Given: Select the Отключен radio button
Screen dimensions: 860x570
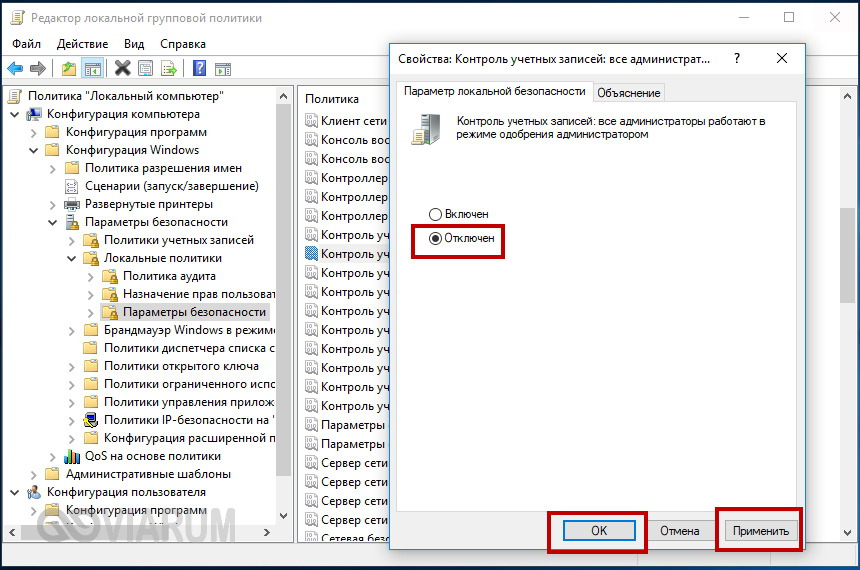Looking at the screenshot, I should tap(435, 239).
